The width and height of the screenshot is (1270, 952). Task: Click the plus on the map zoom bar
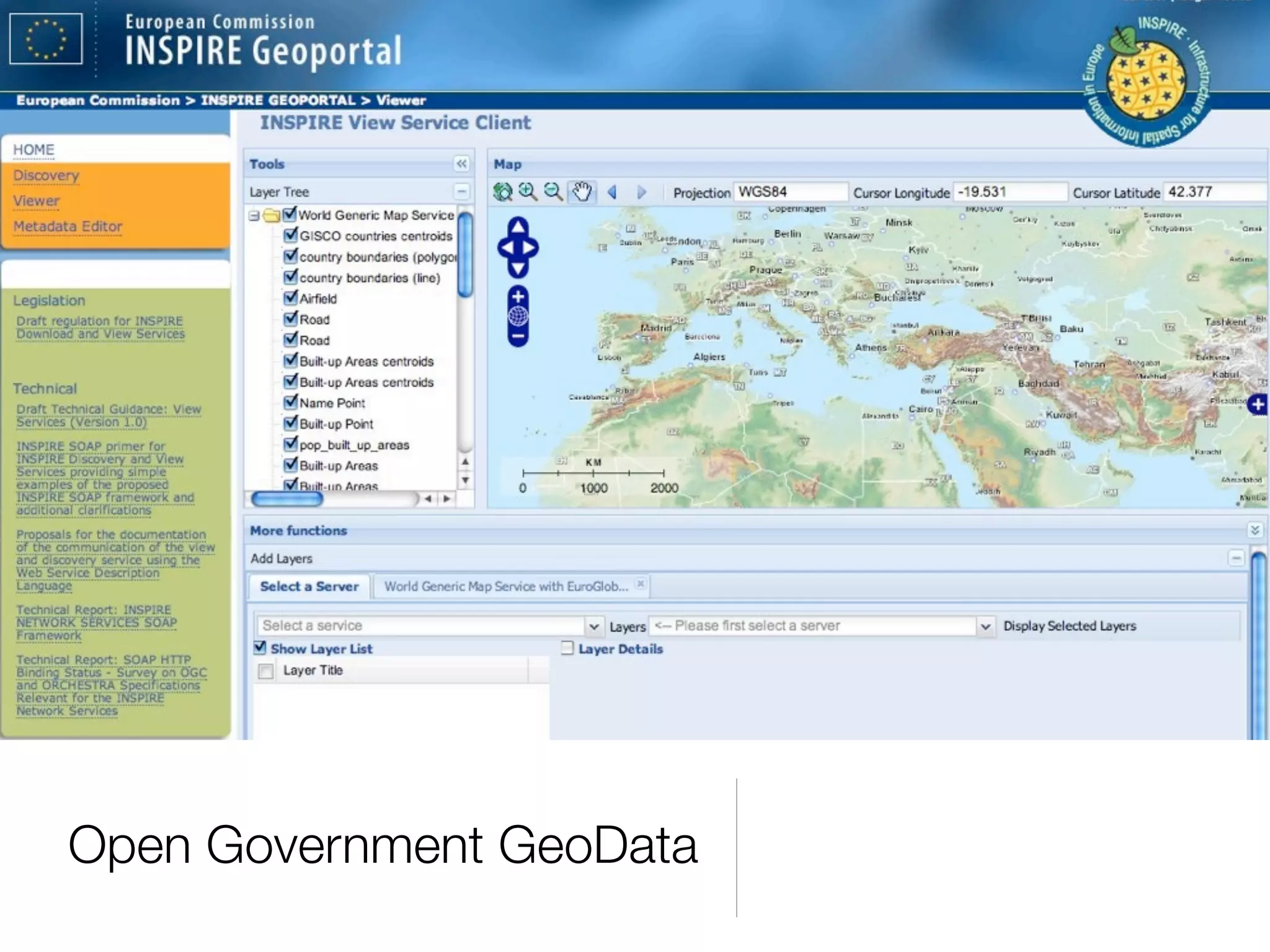click(518, 297)
